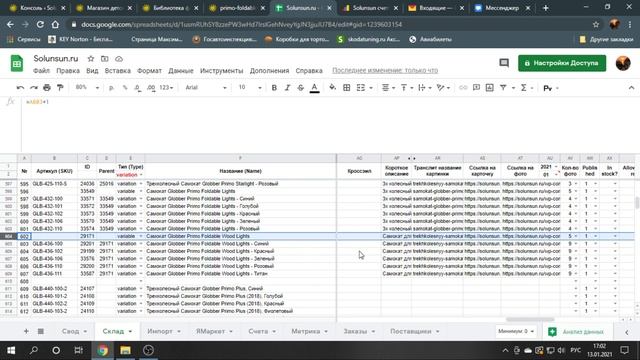The image size is (640, 360).
Task: Click the Merge cells icon
Action: pos(361,88)
